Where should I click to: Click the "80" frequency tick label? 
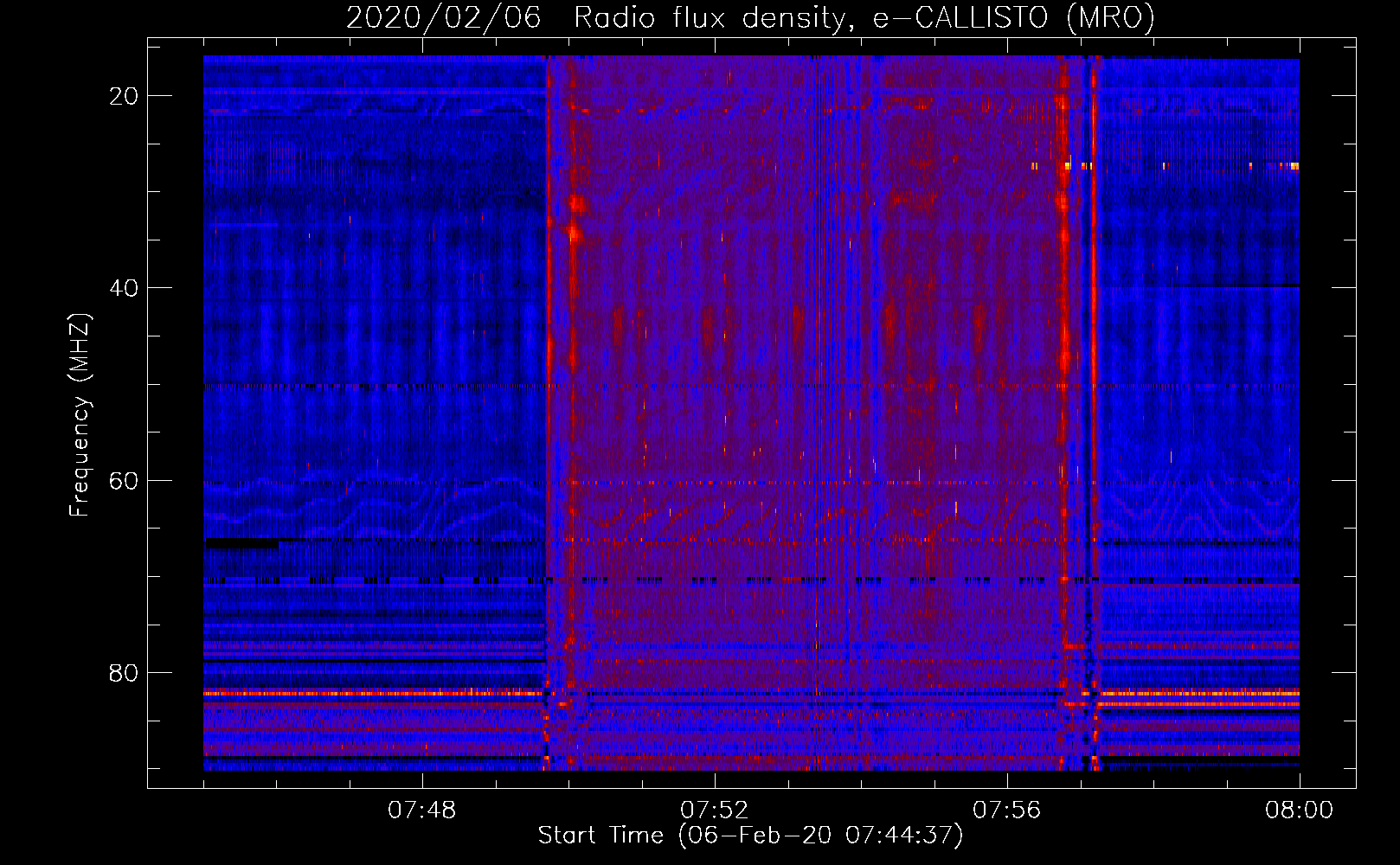point(124,672)
